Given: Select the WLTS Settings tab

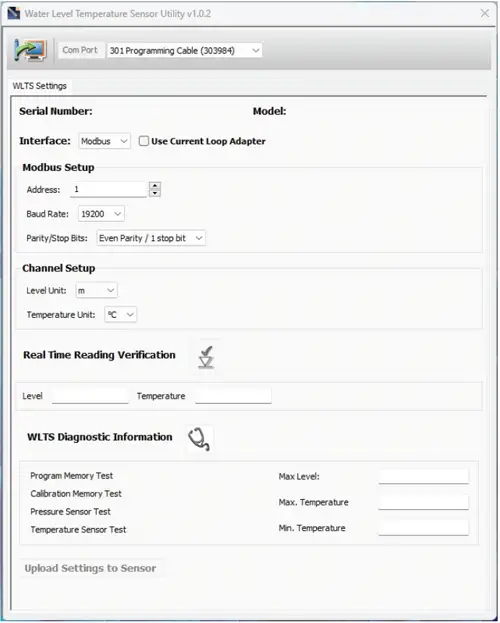Looking at the screenshot, I should pos(39,86).
